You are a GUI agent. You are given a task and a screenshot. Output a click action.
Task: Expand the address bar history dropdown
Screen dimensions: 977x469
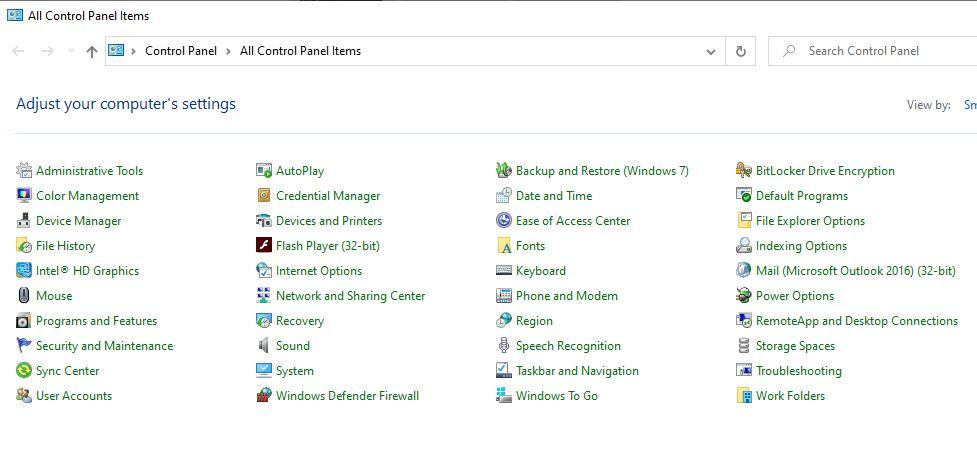(x=711, y=51)
